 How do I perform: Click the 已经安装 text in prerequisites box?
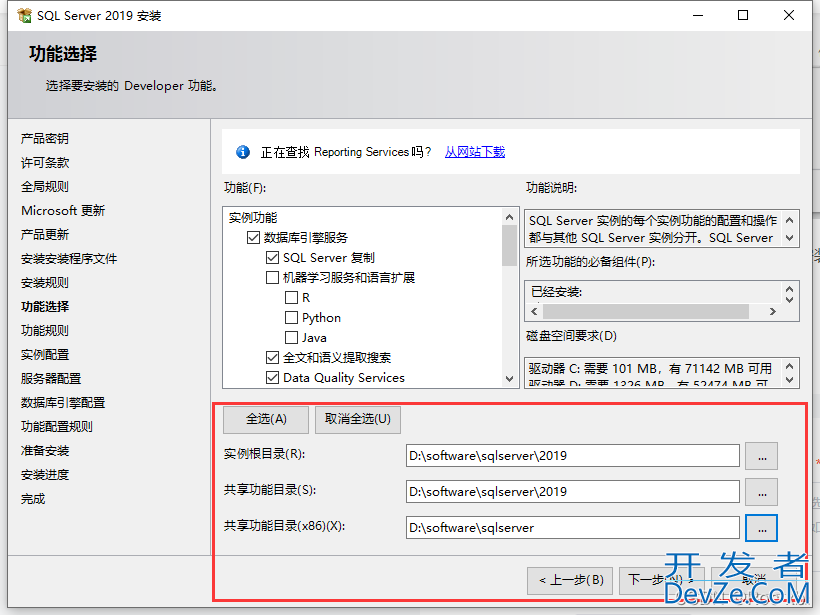point(556,292)
